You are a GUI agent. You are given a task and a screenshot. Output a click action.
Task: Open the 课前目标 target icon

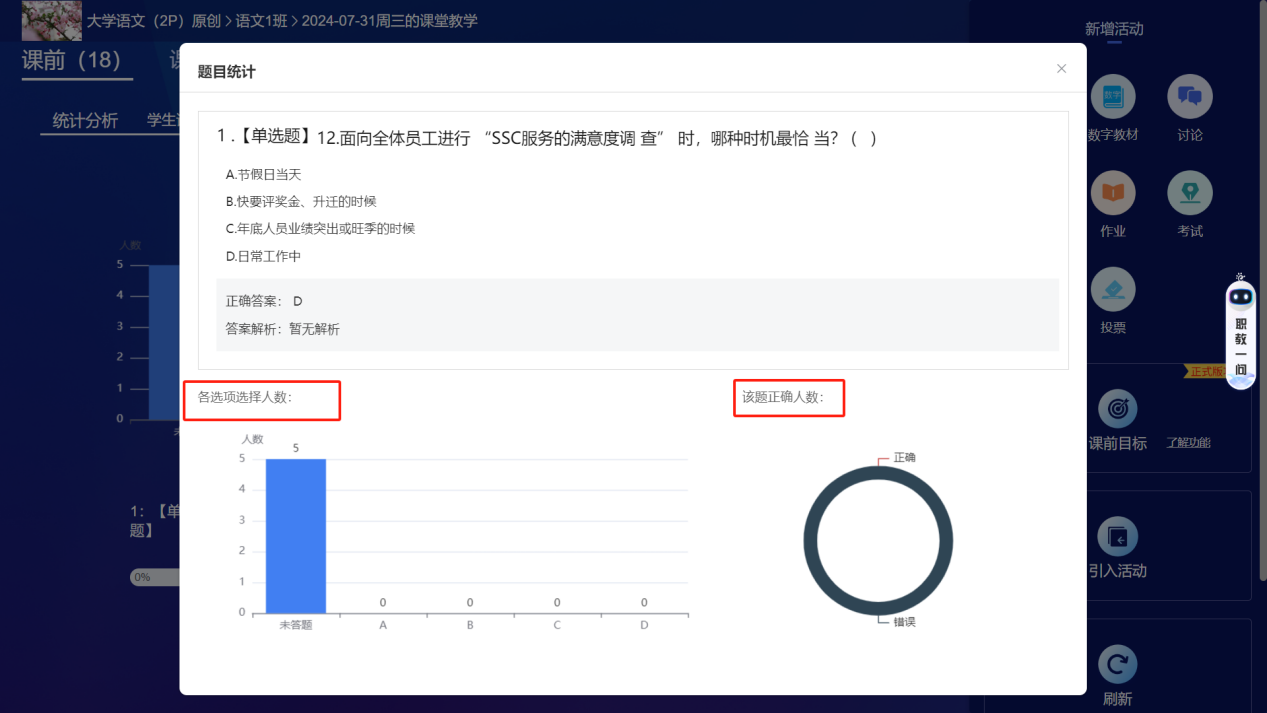pyautogui.click(x=1117, y=409)
